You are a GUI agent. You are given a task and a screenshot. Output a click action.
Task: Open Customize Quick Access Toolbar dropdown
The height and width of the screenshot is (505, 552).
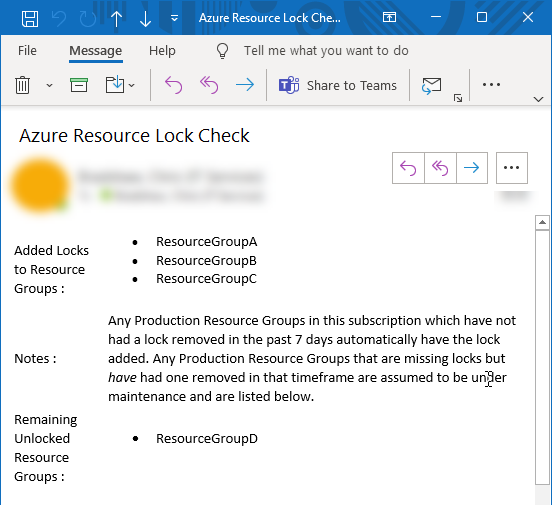[x=174, y=18]
